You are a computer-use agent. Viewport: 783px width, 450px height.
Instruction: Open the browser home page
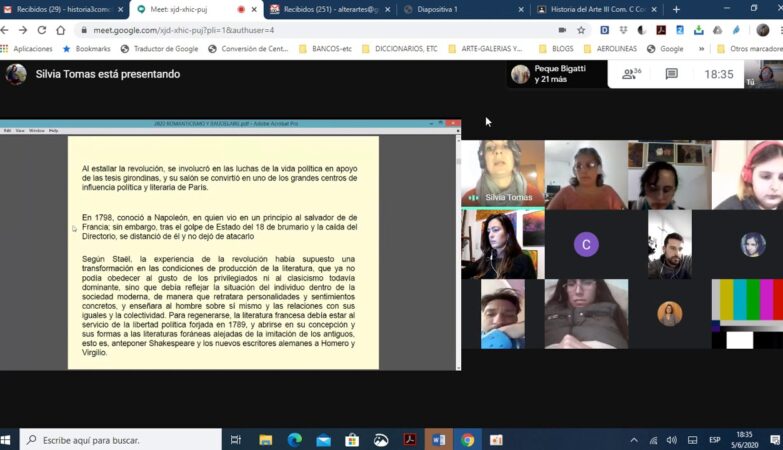[60, 30]
